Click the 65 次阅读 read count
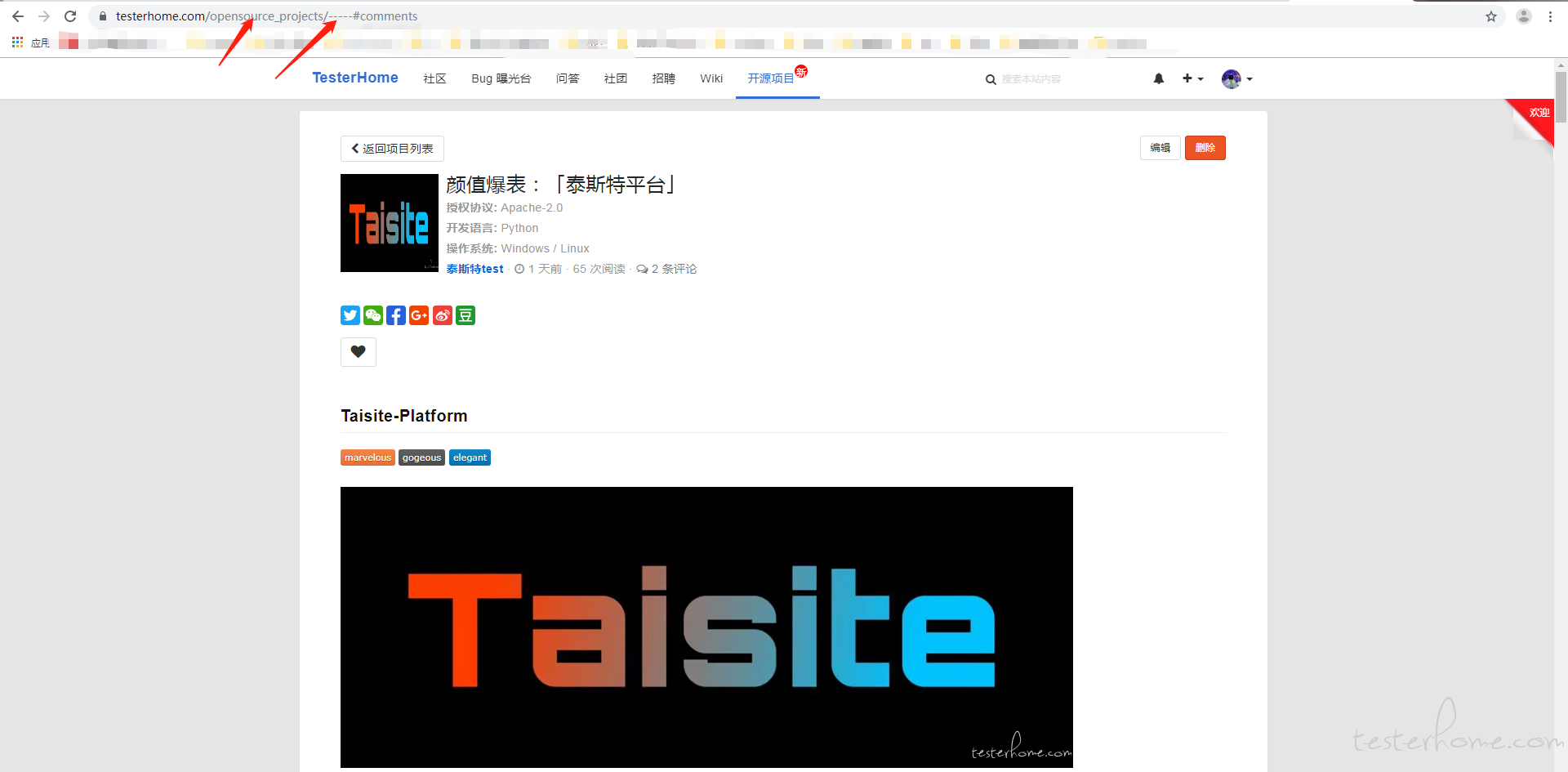 tap(599, 269)
